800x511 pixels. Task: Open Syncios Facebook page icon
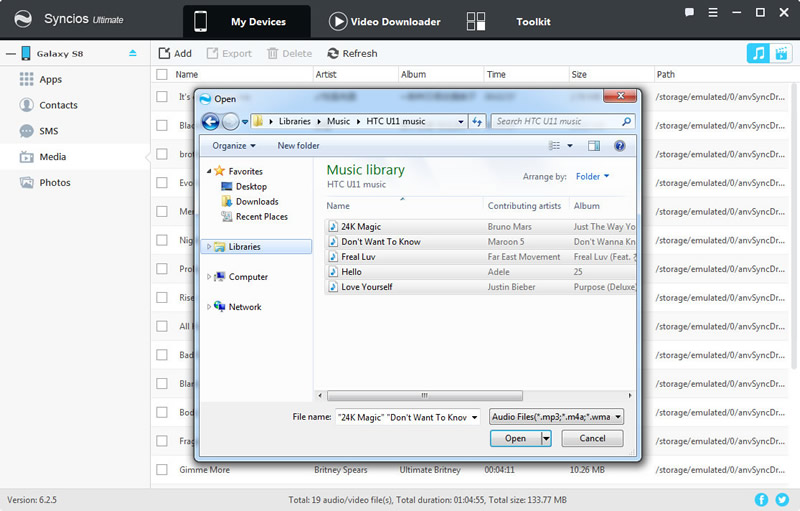click(761, 500)
